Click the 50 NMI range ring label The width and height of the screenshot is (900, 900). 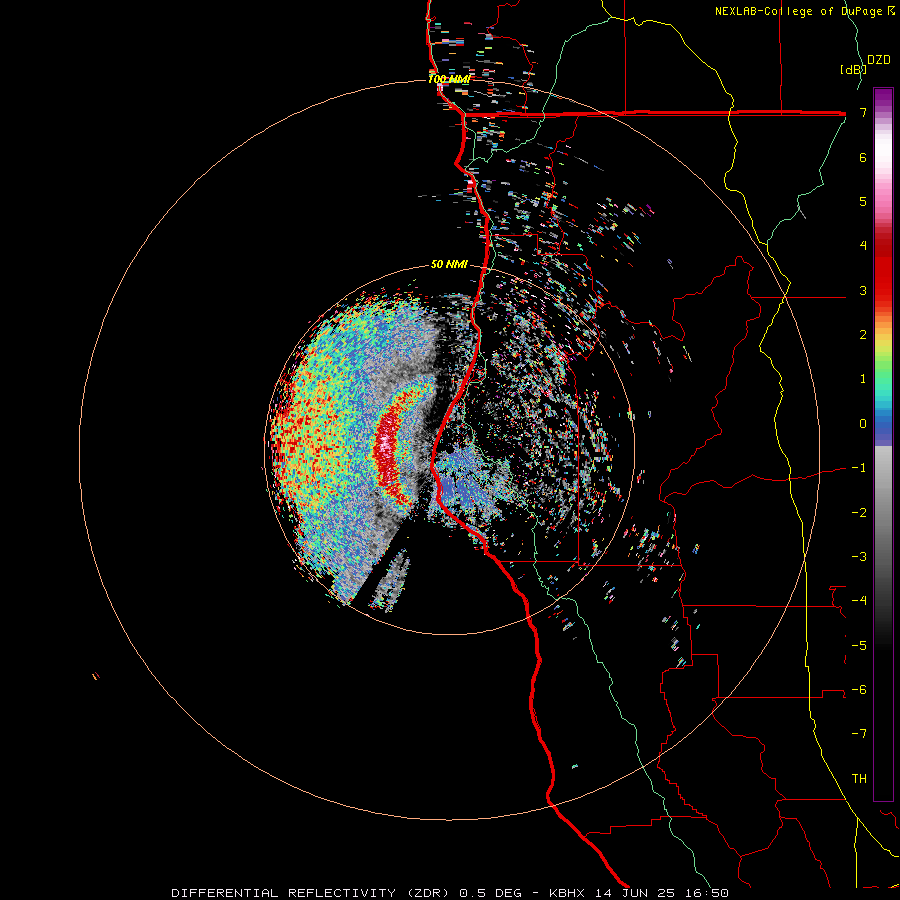(x=449, y=264)
